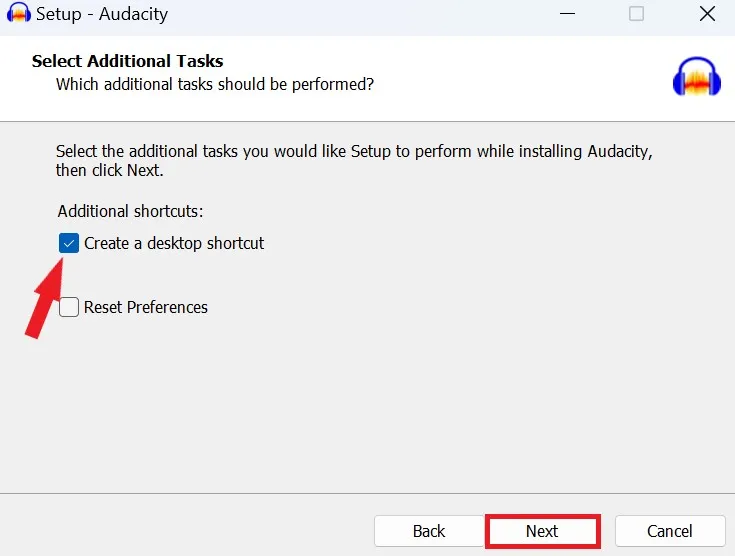This screenshot has width=735, height=556.
Task: Click the red arrow pointing at the checkbox
Action: pos(47,295)
